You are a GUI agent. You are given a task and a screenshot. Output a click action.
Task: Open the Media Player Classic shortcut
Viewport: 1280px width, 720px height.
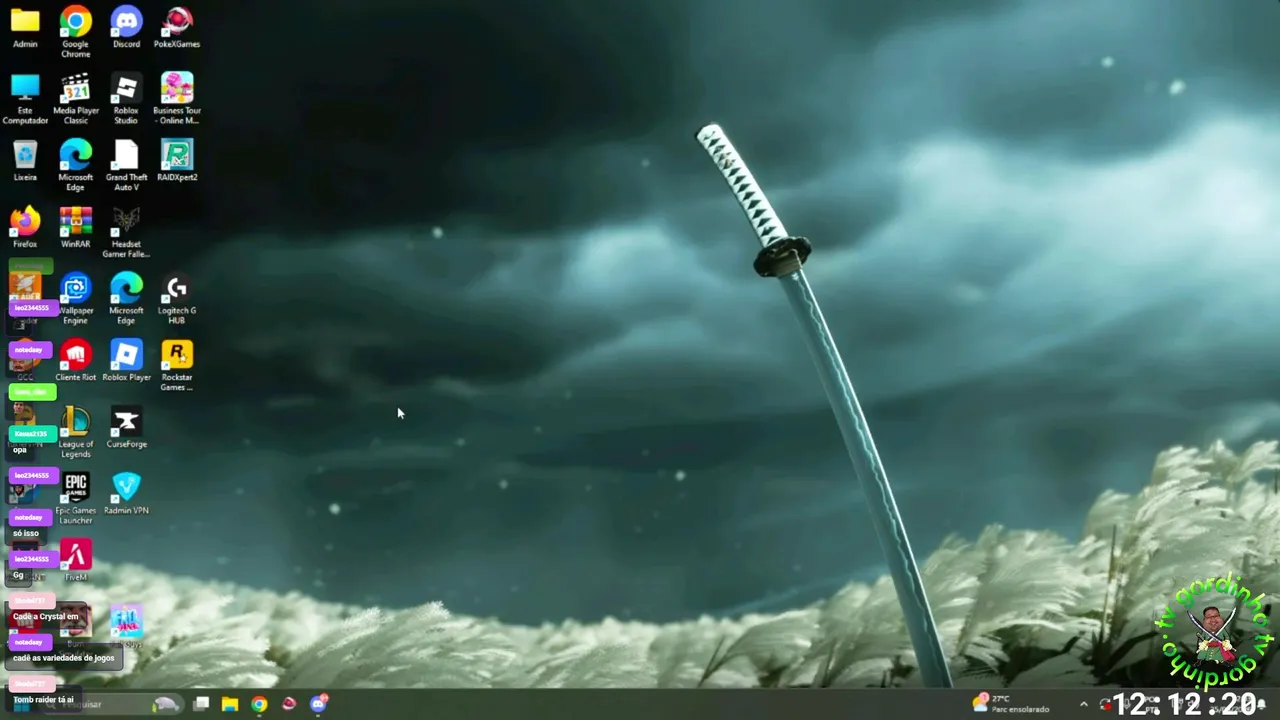coord(76,99)
